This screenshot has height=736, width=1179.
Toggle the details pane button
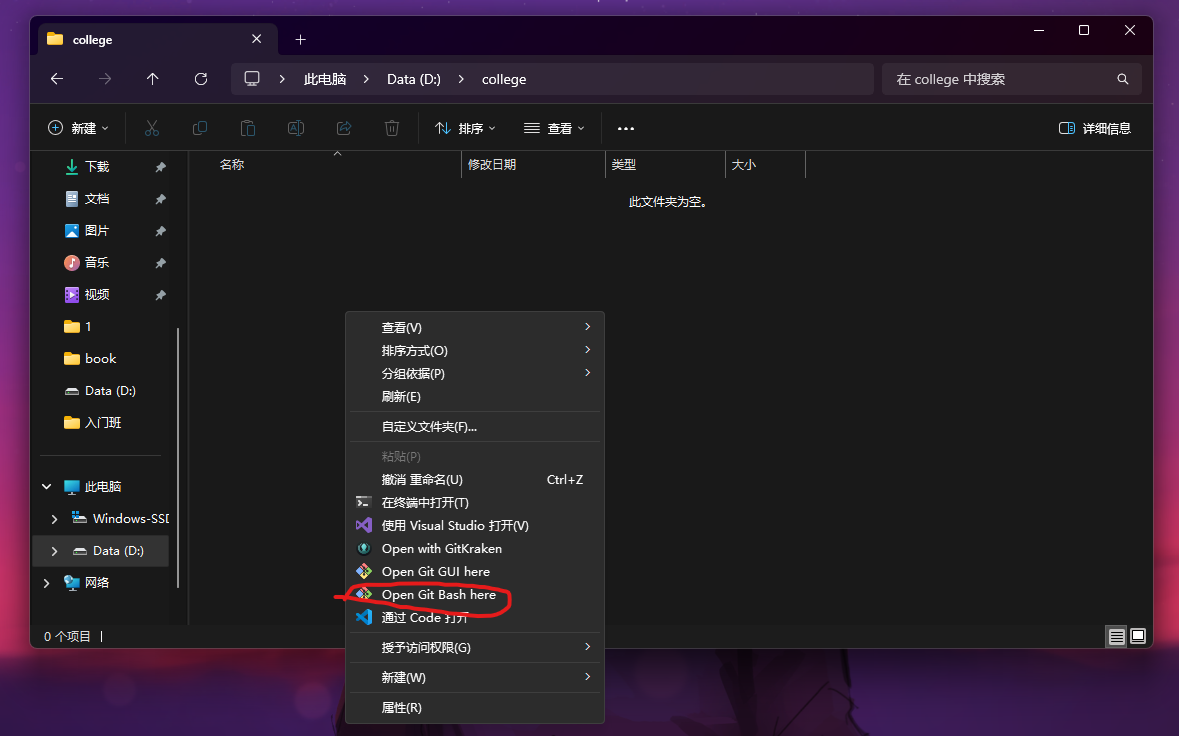click(1095, 128)
